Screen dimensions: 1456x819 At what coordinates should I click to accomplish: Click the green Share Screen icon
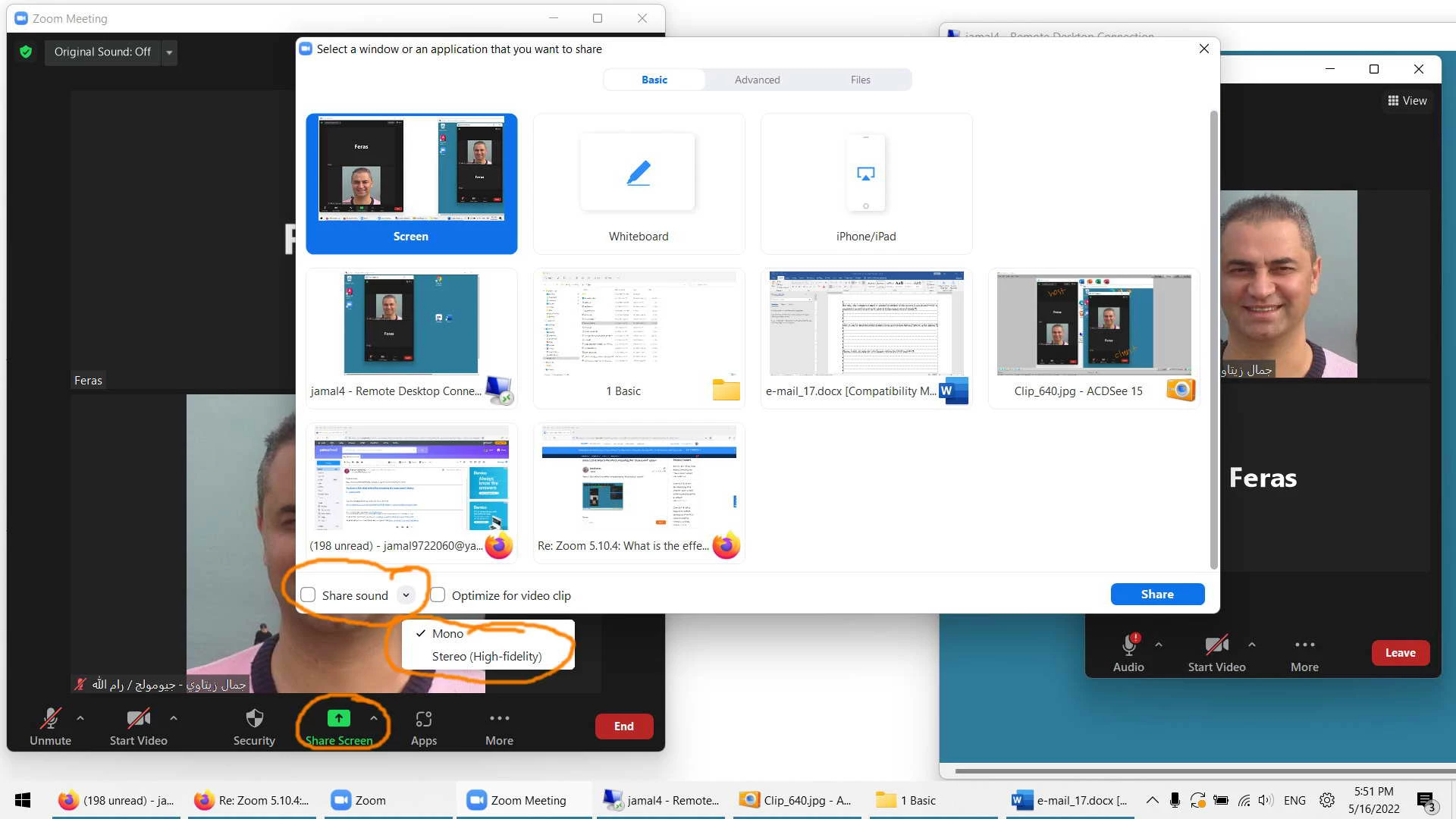[x=338, y=718]
